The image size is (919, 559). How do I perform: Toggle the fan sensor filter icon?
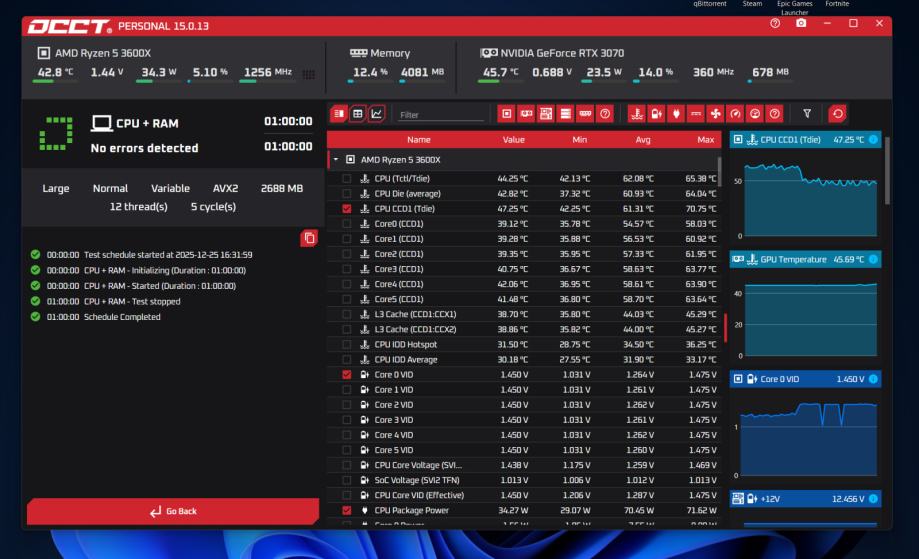716,114
